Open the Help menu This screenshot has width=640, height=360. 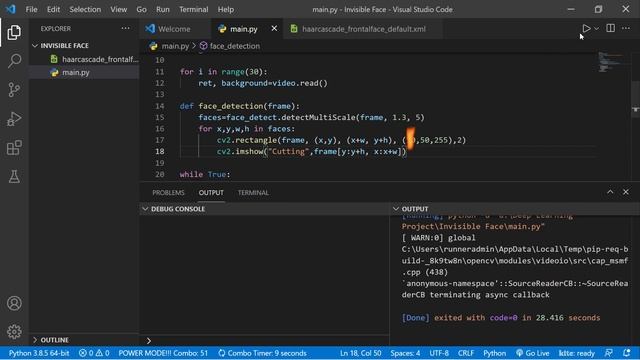tap(226, 9)
